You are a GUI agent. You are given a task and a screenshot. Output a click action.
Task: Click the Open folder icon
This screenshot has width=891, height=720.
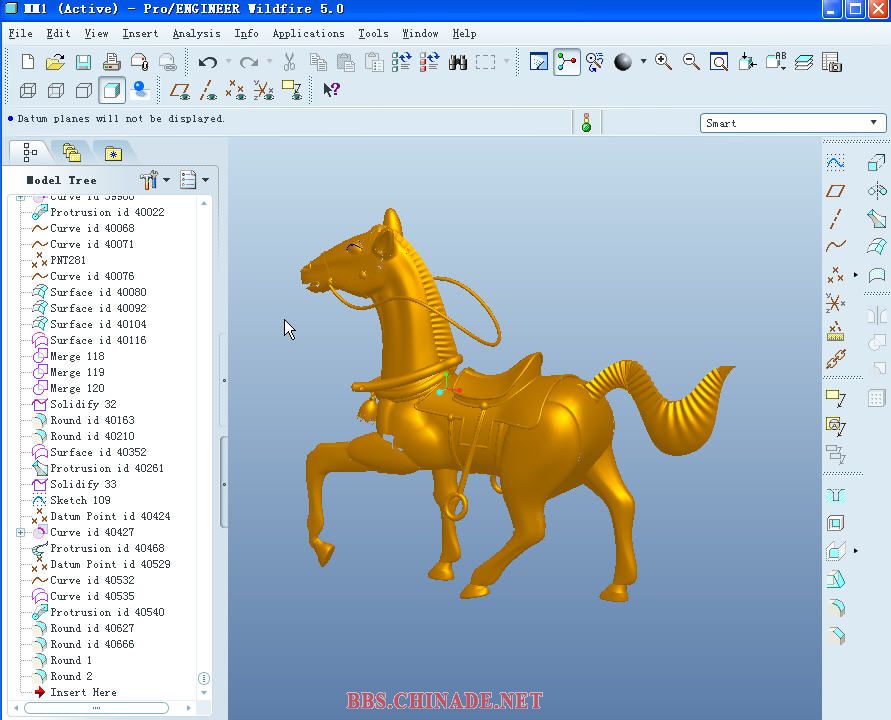click(55, 62)
